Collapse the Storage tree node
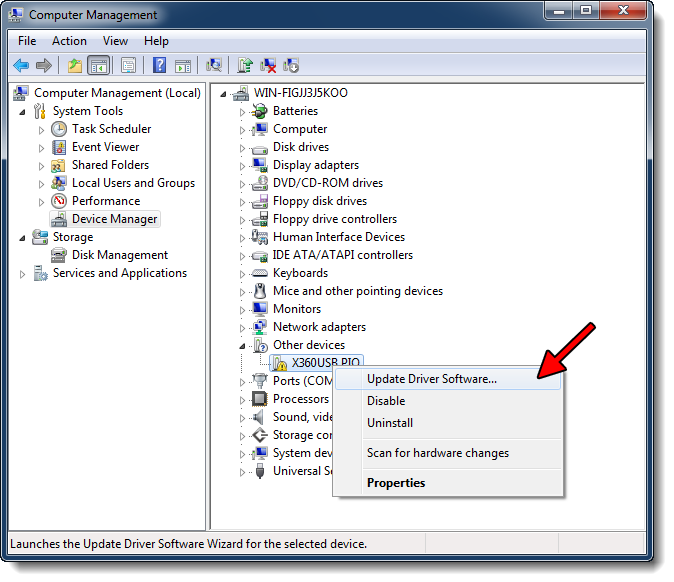Viewport: 674px width, 582px height. point(22,239)
